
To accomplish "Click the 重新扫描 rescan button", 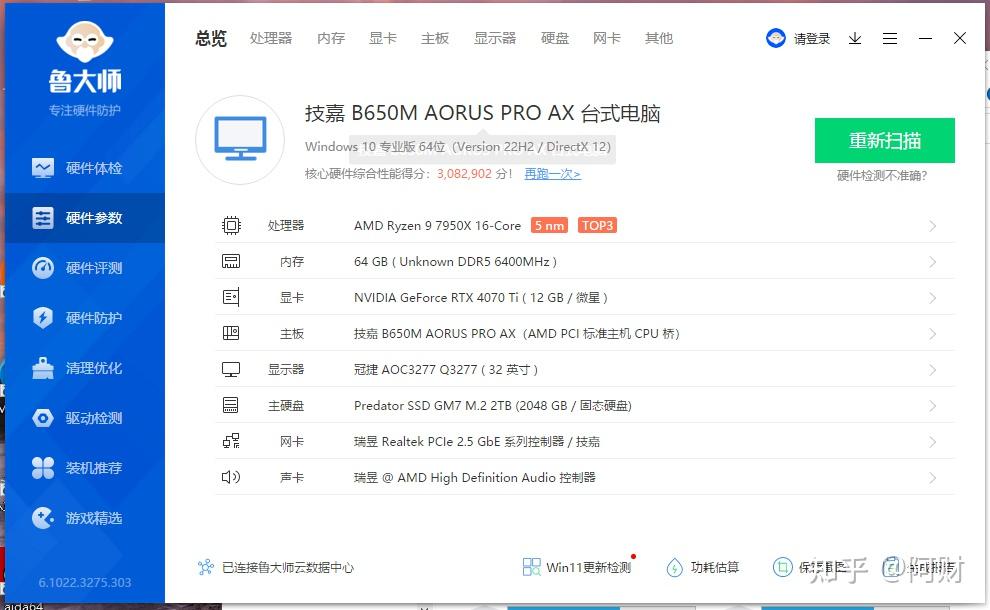I will click(x=884, y=140).
